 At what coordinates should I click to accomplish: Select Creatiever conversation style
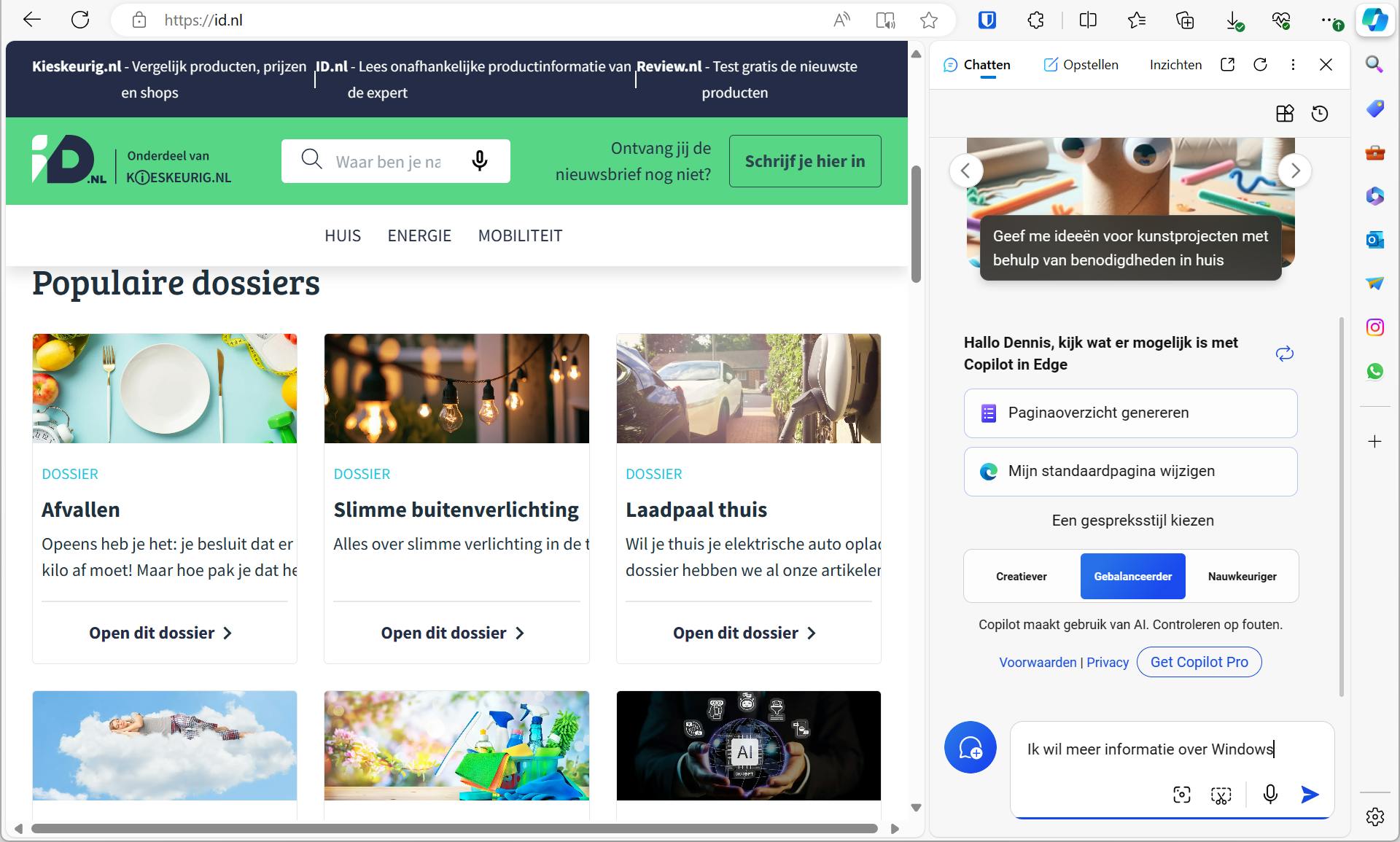pyautogui.click(x=1021, y=577)
